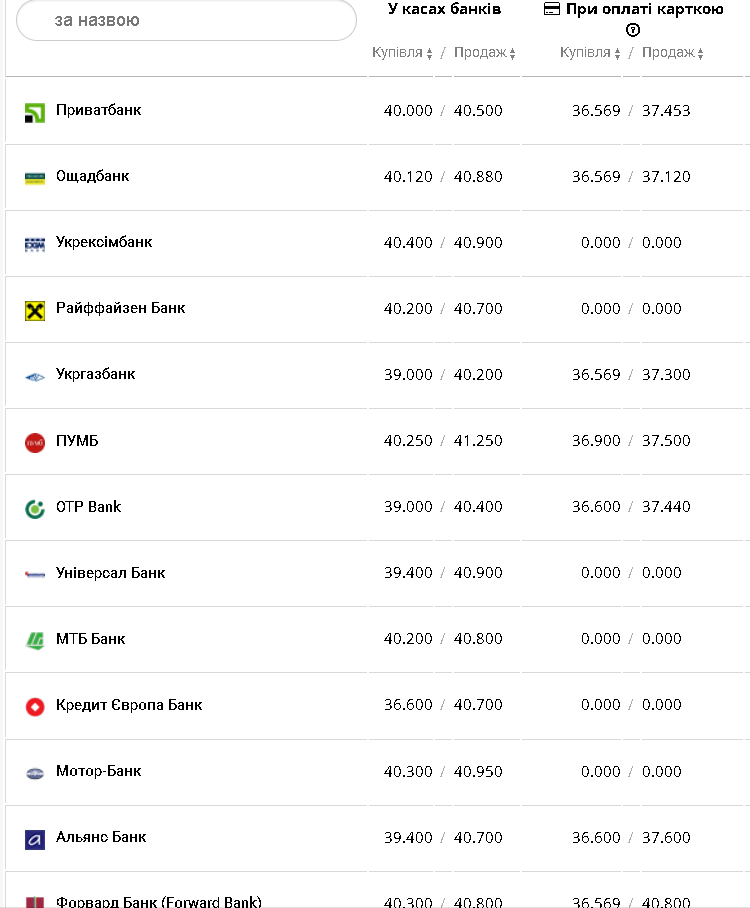Click the Альянс Банк logo icon
Image resolution: width=750 pixels, height=908 pixels.
tap(35, 838)
